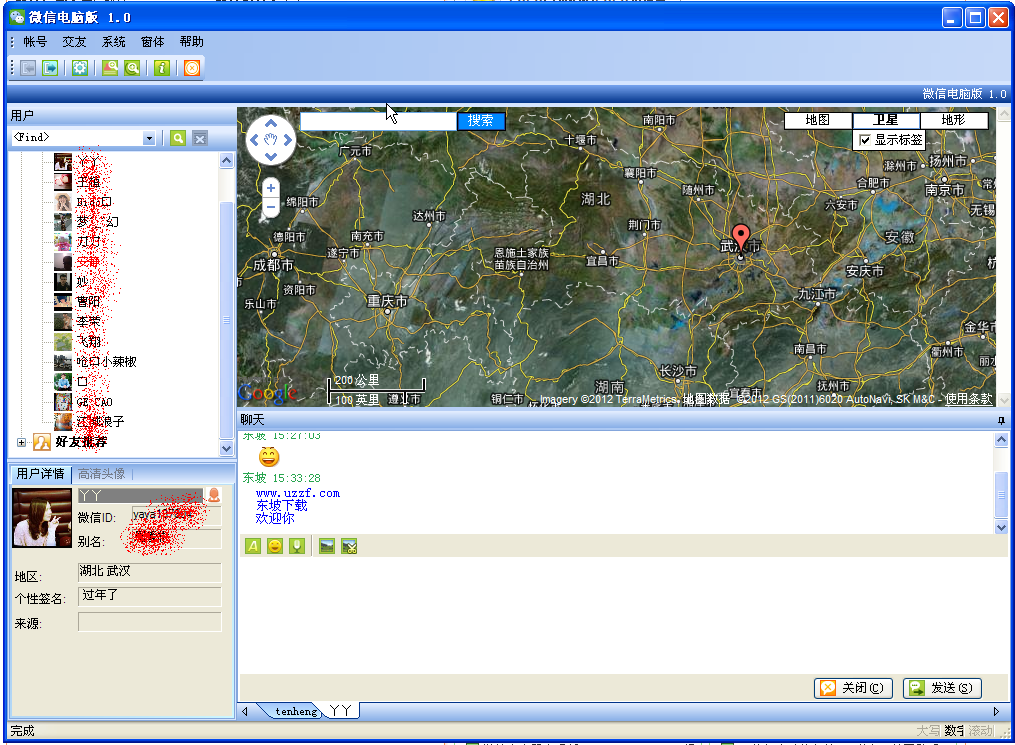1015x745 pixels.
Task: Click the find-people magnifier toolbar icon
Action: (110, 68)
